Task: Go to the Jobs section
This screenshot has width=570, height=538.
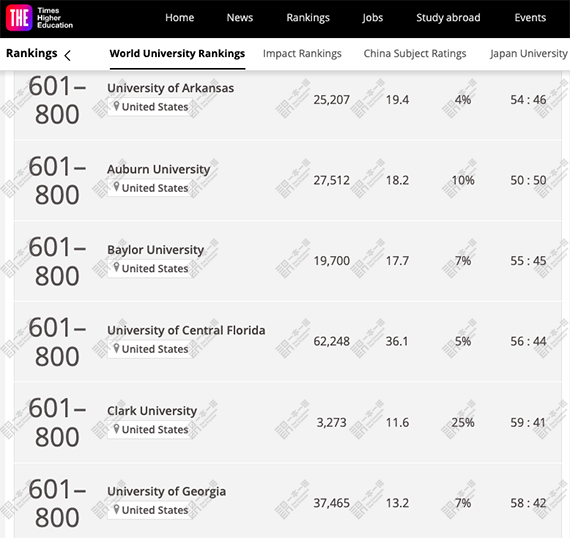Action: coord(373,18)
